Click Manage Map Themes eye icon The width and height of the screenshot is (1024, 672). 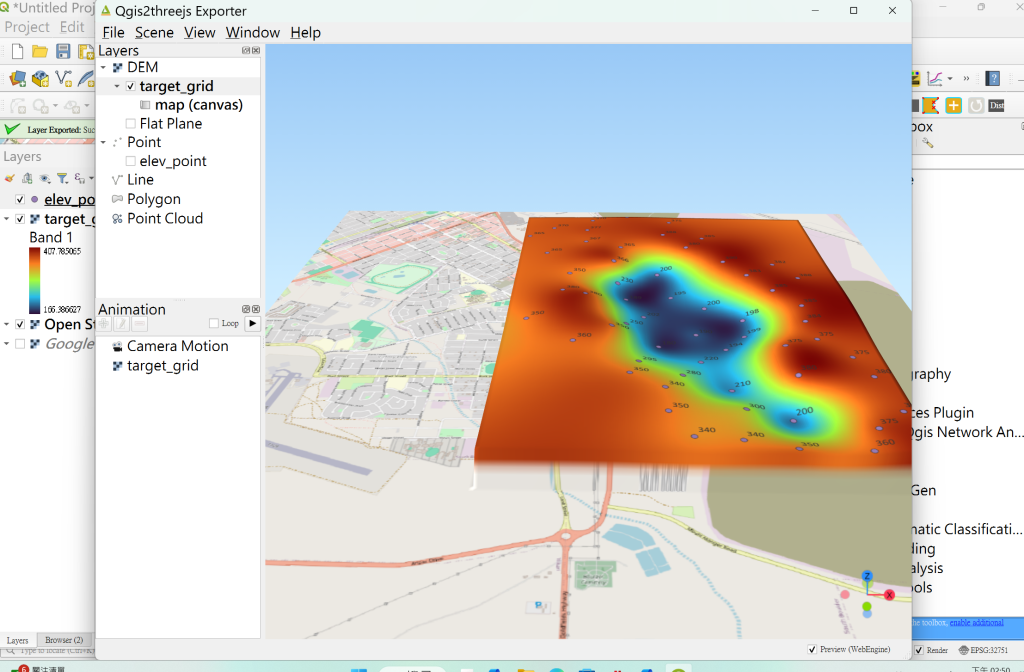tap(44, 178)
